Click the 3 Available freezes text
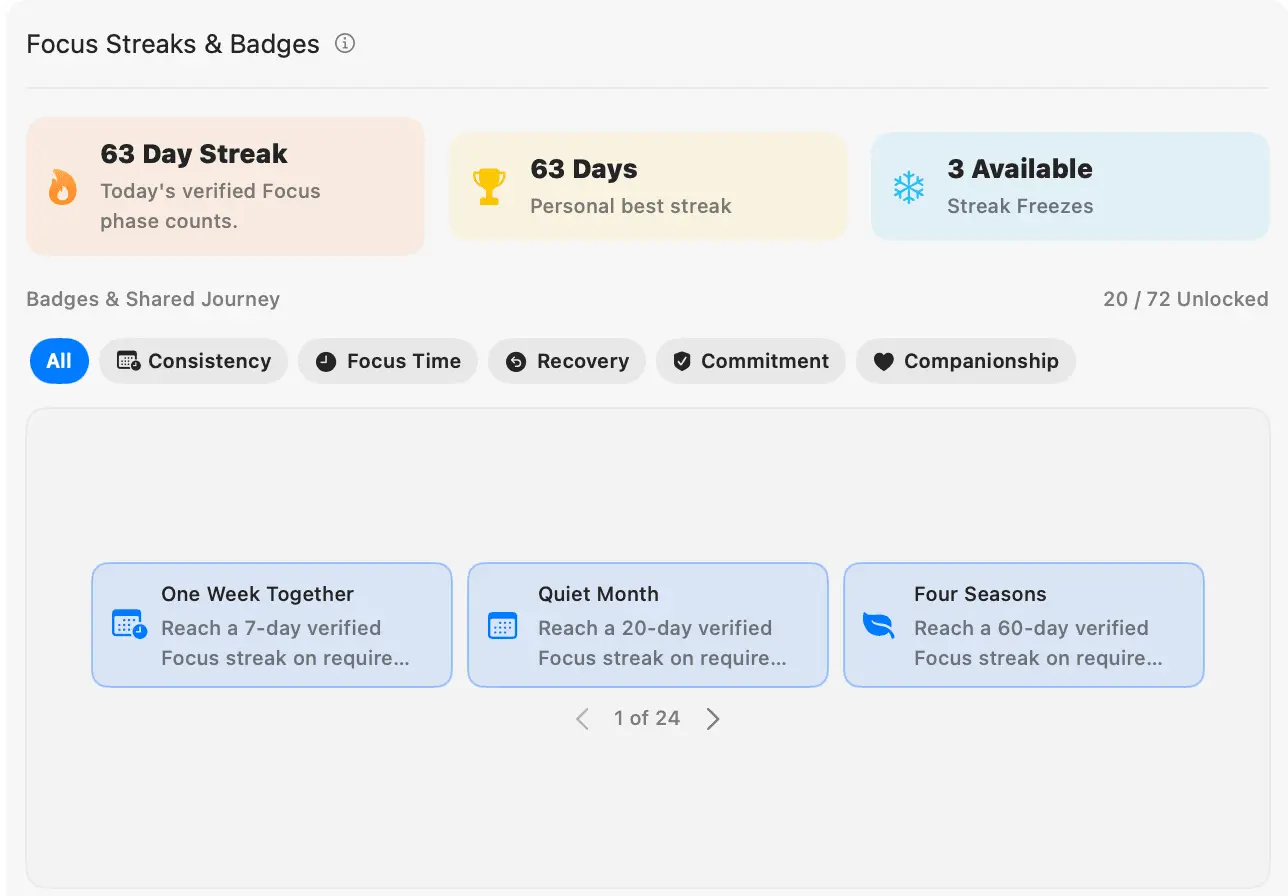 click(x=1020, y=169)
